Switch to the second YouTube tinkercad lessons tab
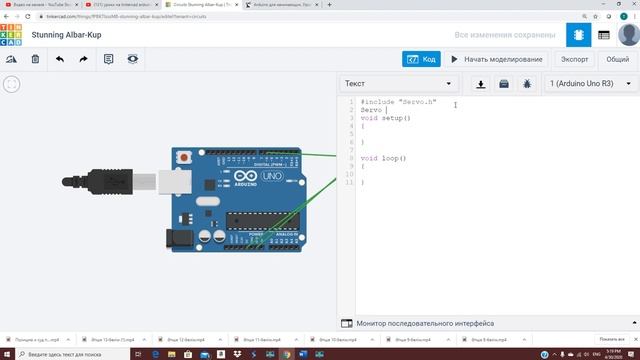Image resolution: width=640 pixels, height=360 pixels. pos(121,5)
